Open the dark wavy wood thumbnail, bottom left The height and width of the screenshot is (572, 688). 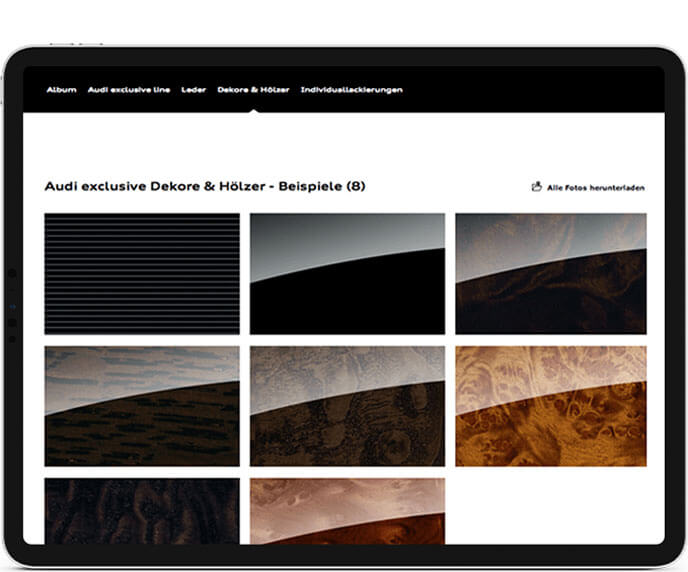[x=142, y=510]
